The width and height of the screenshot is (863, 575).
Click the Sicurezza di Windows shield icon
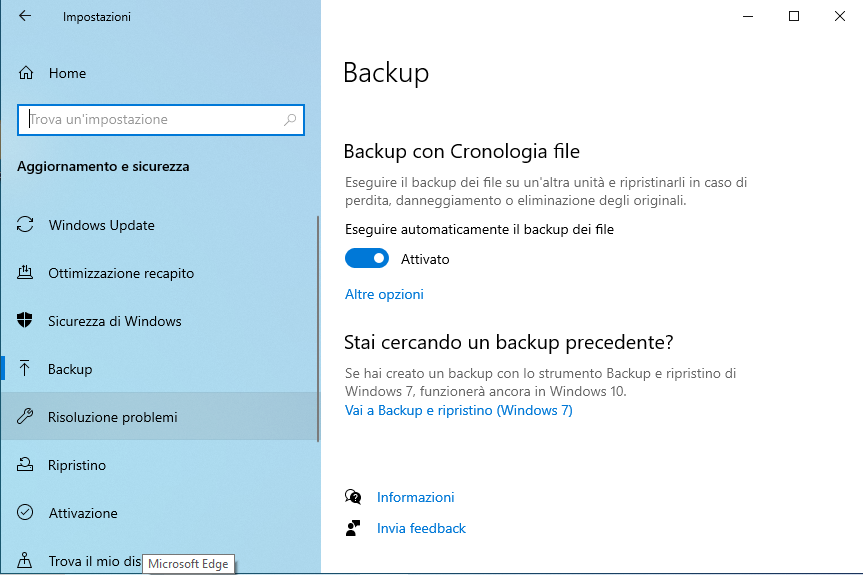[26, 321]
